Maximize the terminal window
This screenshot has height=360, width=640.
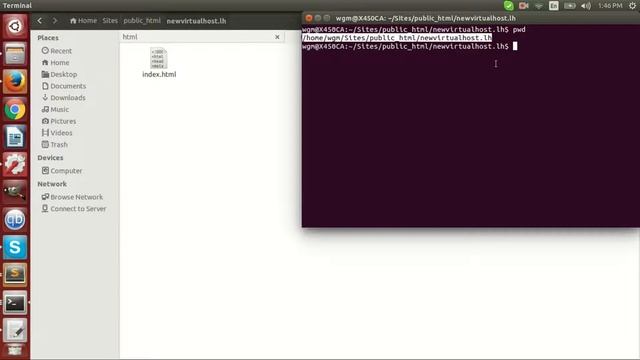click(x=327, y=18)
